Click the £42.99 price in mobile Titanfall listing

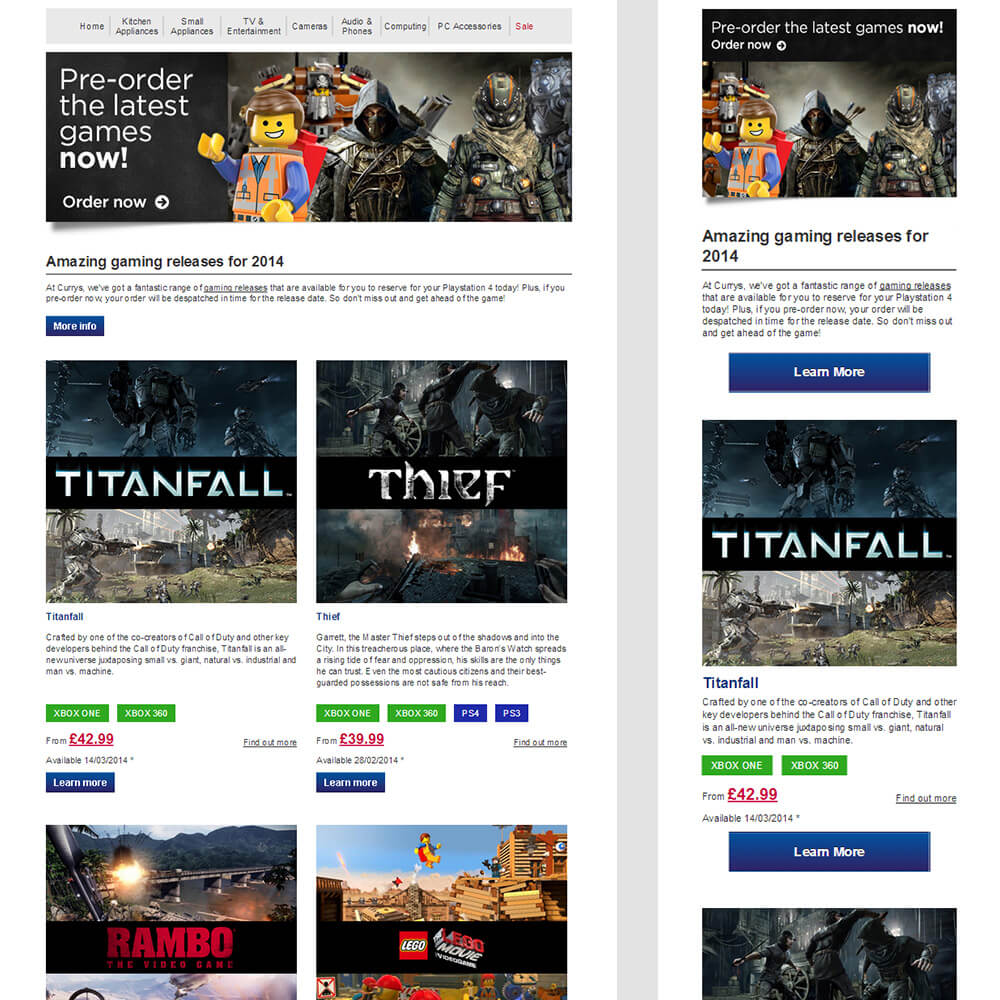click(x=753, y=795)
